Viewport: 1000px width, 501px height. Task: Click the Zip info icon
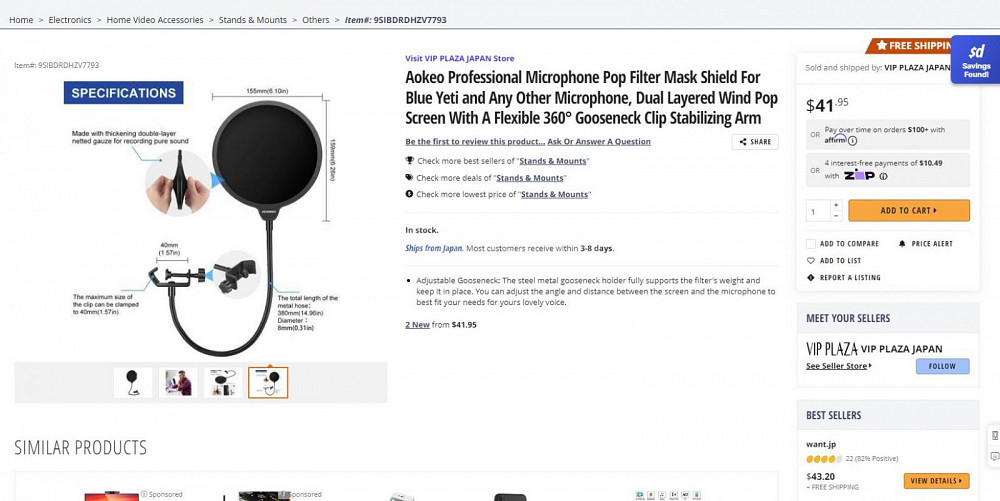tap(883, 176)
